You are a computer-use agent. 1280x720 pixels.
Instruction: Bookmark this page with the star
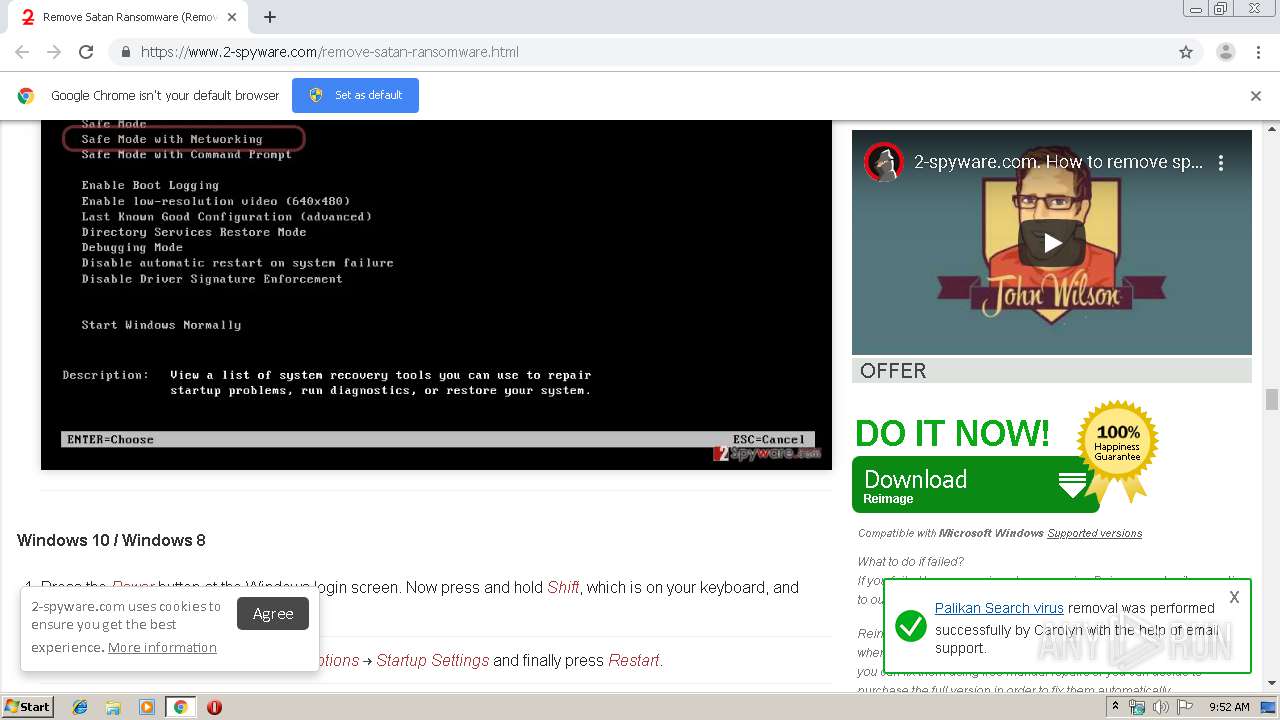tap(1186, 52)
